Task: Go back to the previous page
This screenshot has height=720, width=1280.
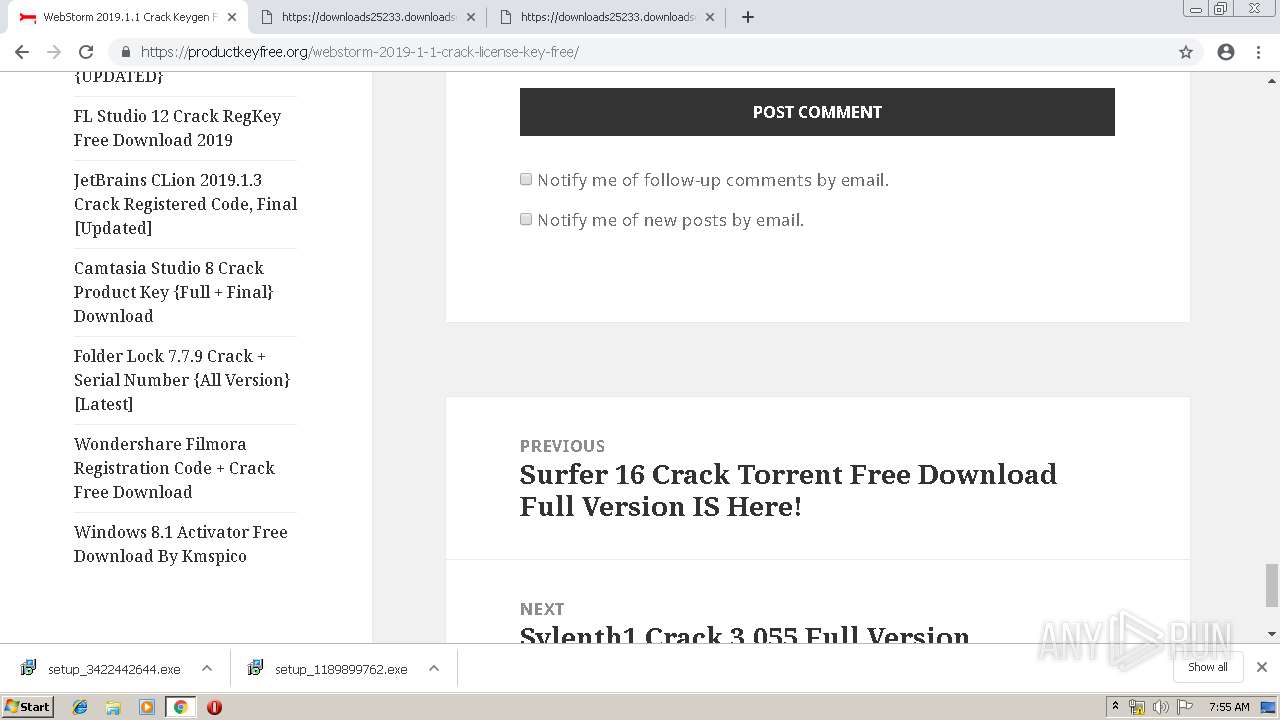Action: pos(22,52)
